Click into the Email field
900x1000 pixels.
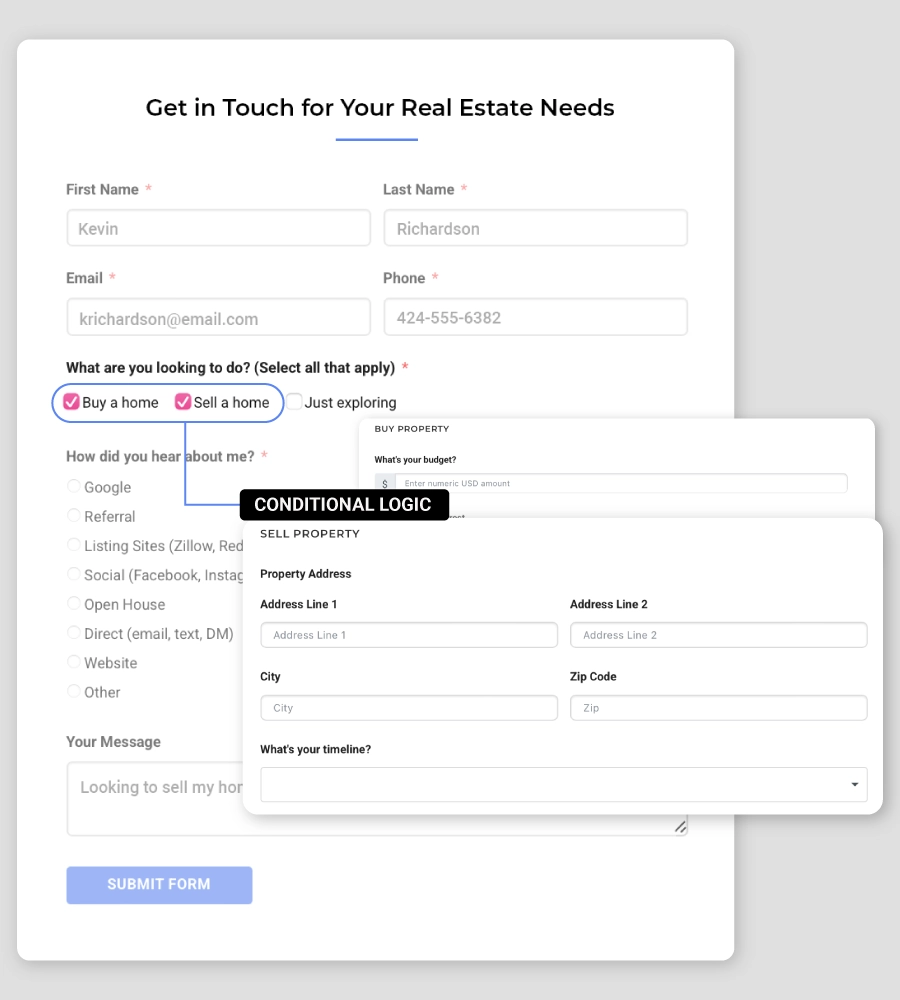(x=218, y=318)
